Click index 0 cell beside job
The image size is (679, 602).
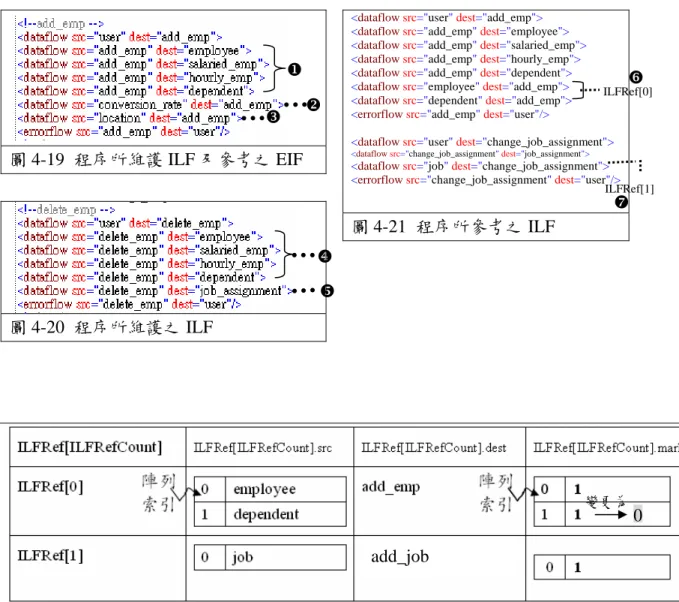pos(210,557)
